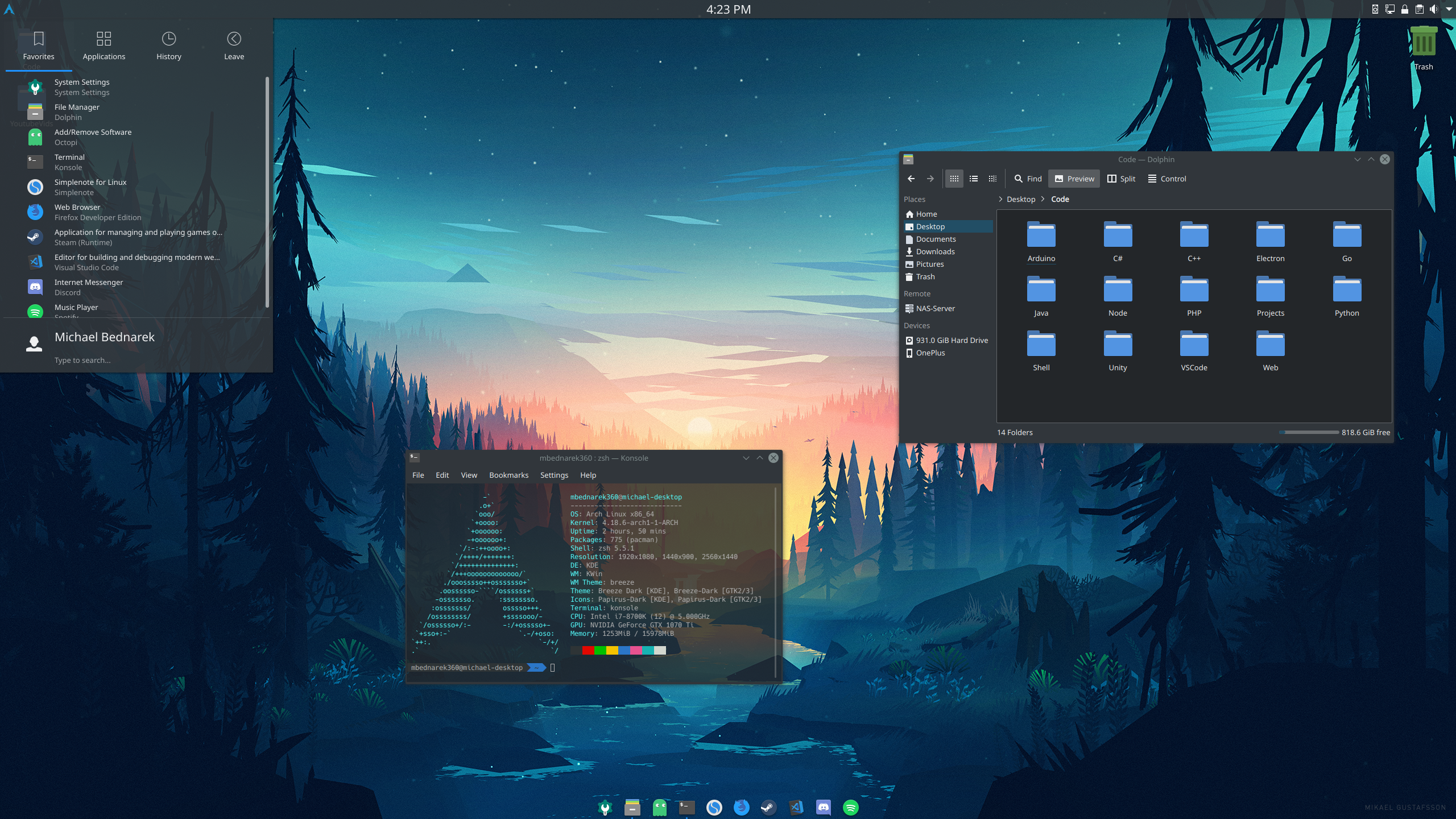1456x819 pixels.
Task: Select the Arduino folder
Action: point(1041,242)
